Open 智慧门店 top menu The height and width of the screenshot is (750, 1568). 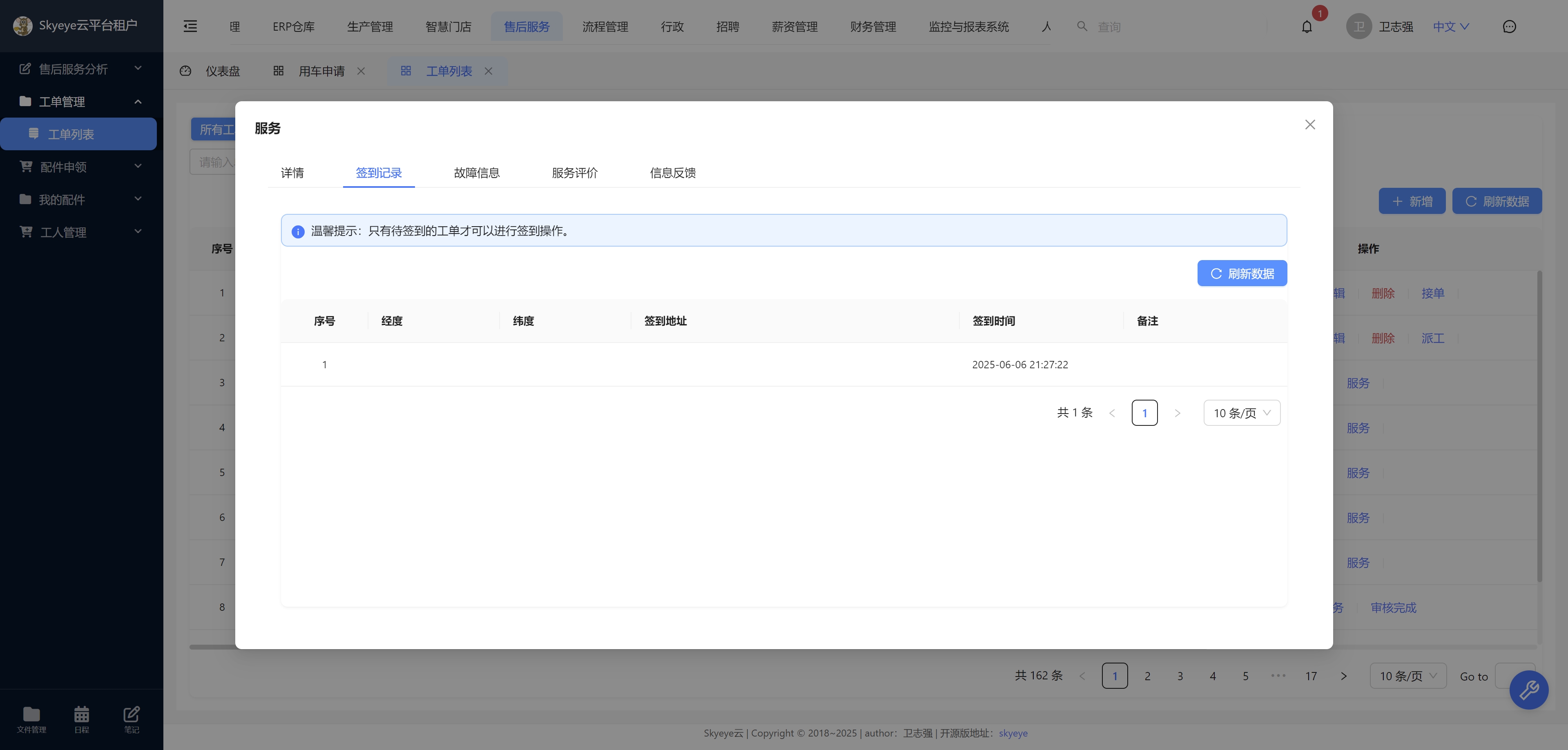448,27
